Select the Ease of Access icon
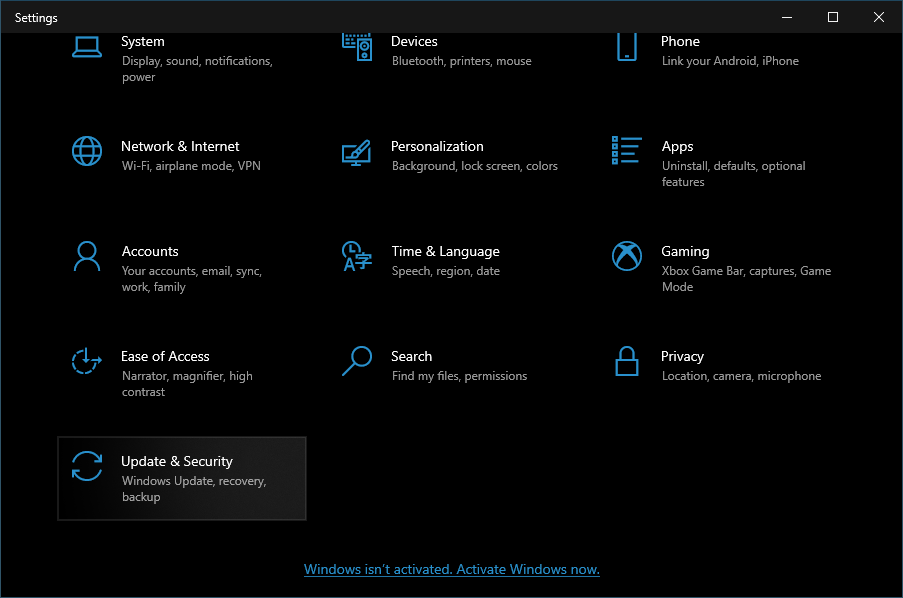The width and height of the screenshot is (903, 598). coord(87,361)
